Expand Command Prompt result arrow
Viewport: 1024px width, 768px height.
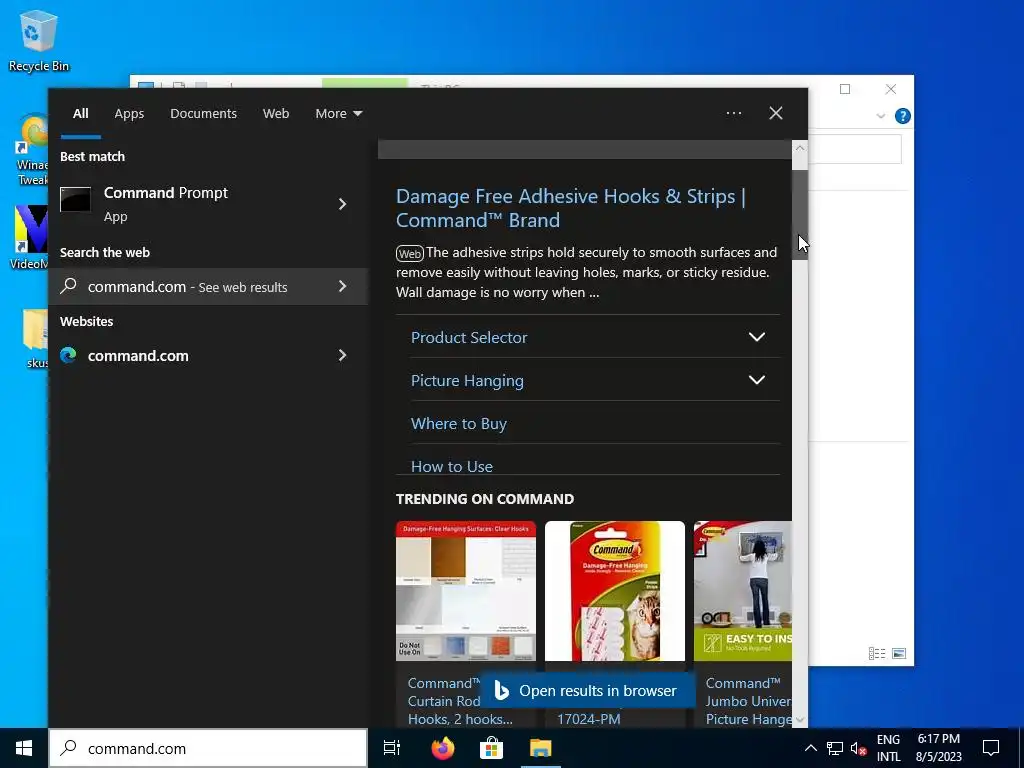342,204
